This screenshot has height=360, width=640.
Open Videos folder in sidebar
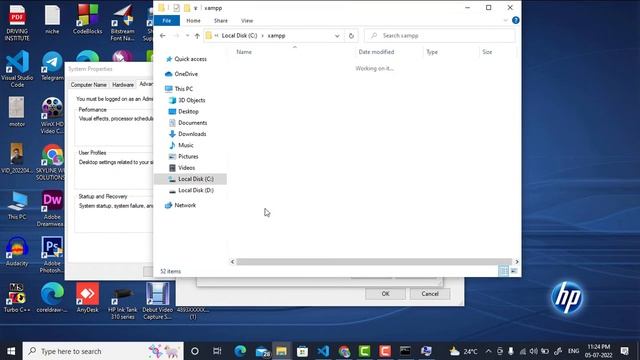click(x=182, y=168)
